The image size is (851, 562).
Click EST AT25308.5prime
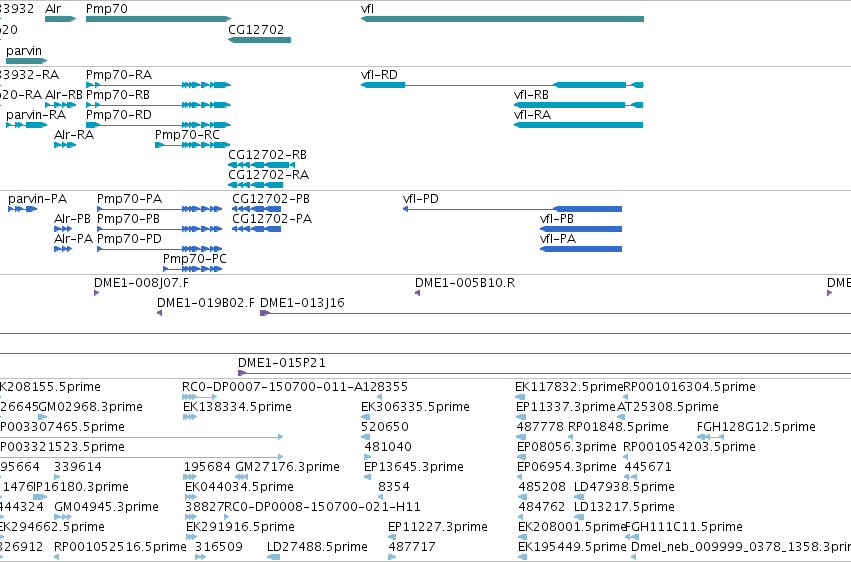coord(668,407)
